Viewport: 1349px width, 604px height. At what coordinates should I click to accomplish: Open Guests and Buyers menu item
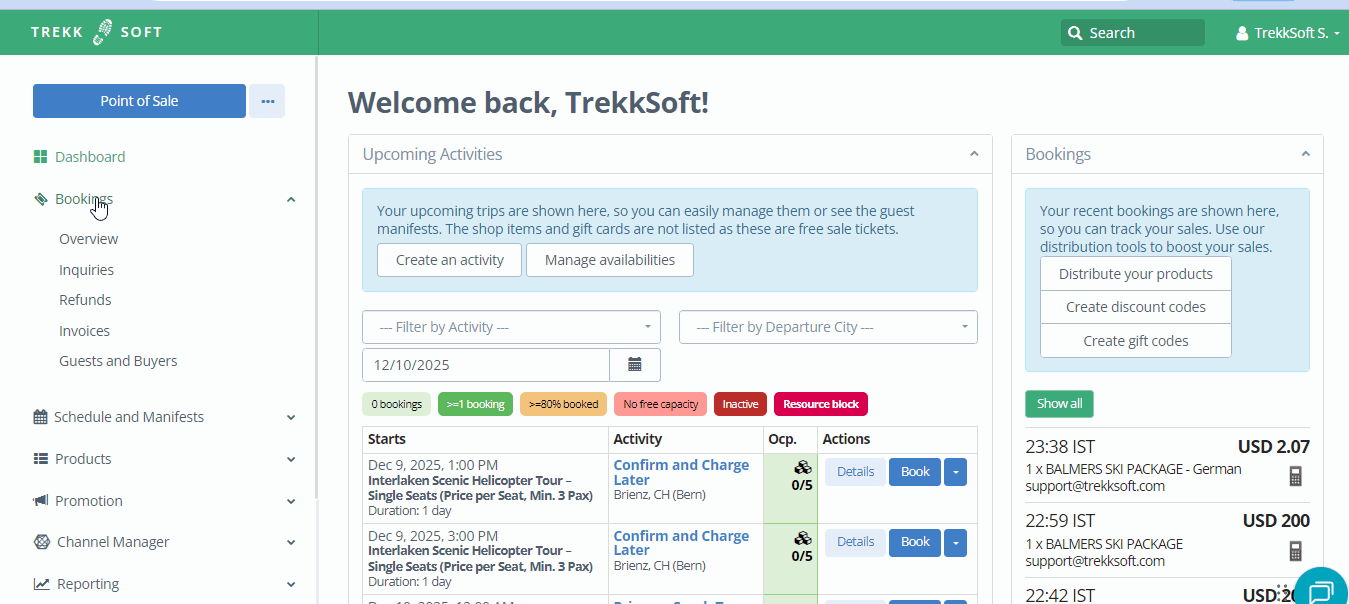pos(118,361)
